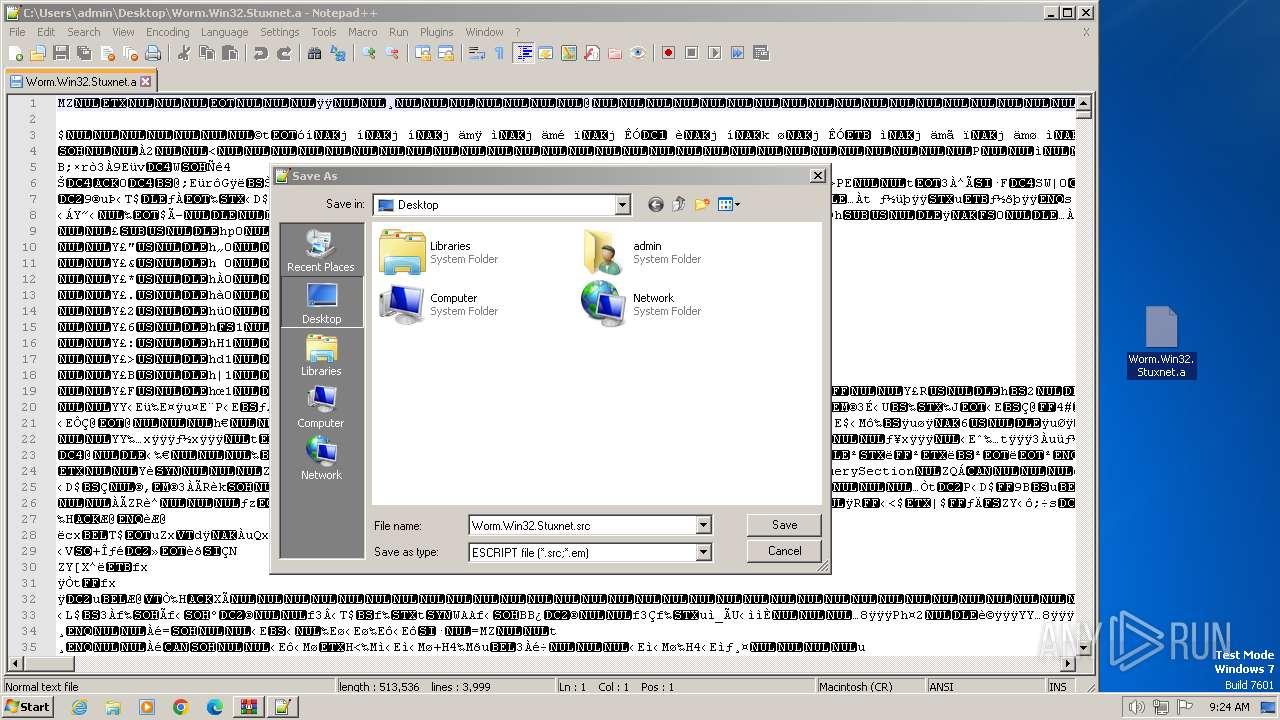This screenshot has width=1280, height=720.
Task: Select the Network System Folder in file list
Action: click(x=640, y=304)
